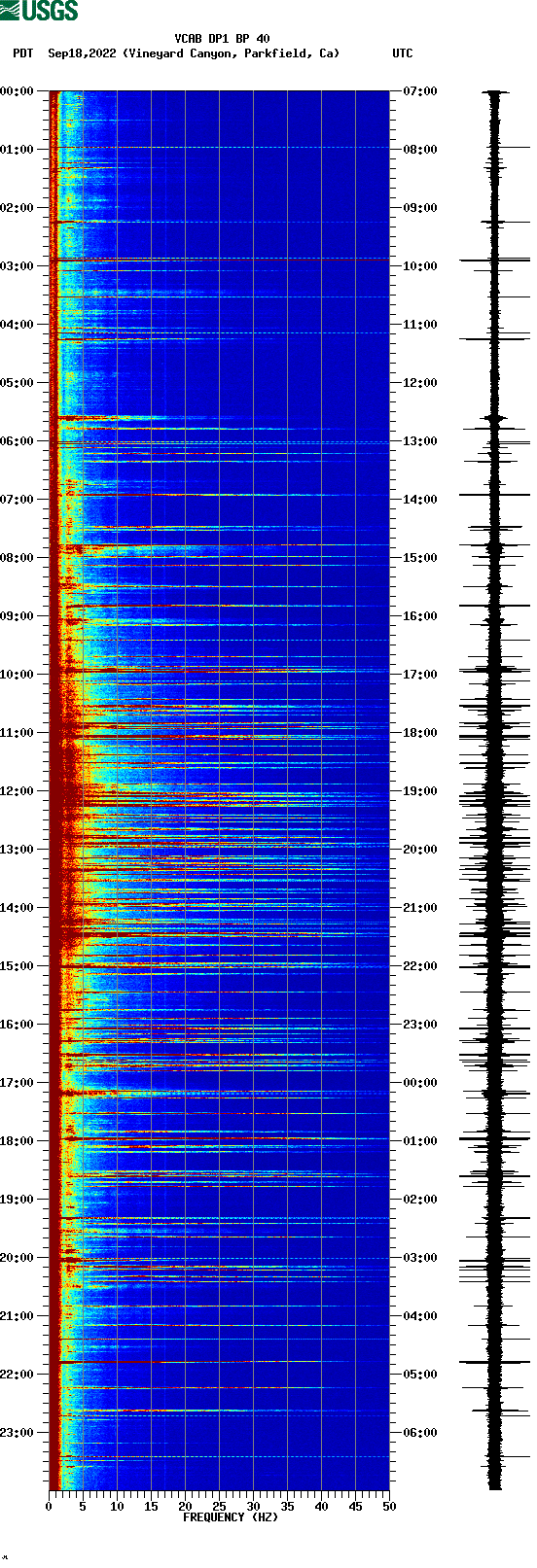Click the 23:00 PDT time label

pyautogui.click(x=18, y=1433)
